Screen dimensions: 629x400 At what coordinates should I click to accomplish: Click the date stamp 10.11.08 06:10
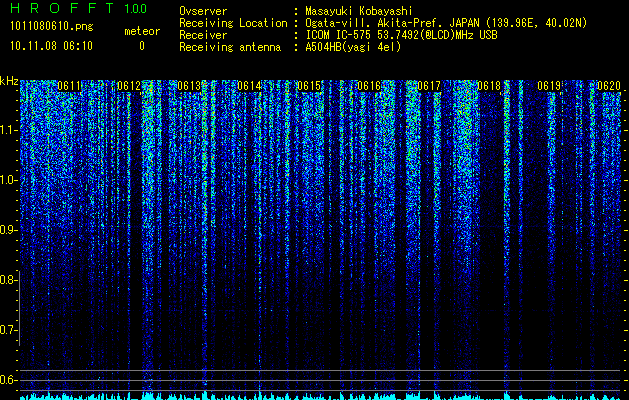coord(51,46)
